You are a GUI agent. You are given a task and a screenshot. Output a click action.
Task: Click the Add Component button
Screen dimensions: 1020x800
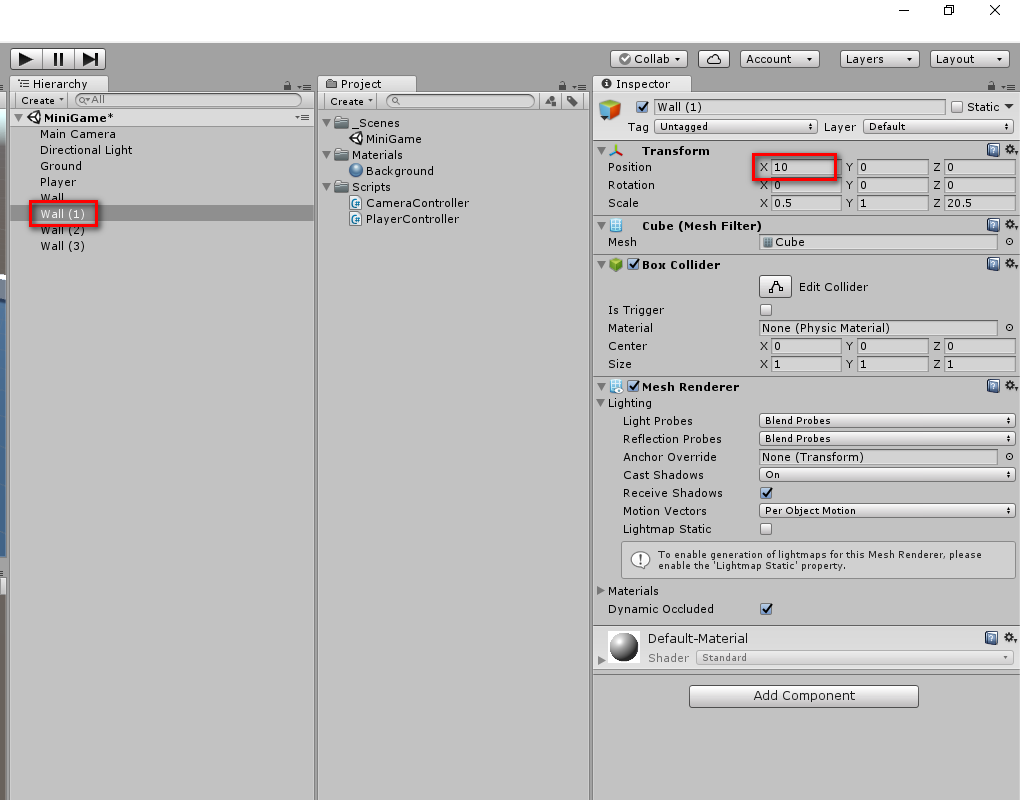(803, 696)
